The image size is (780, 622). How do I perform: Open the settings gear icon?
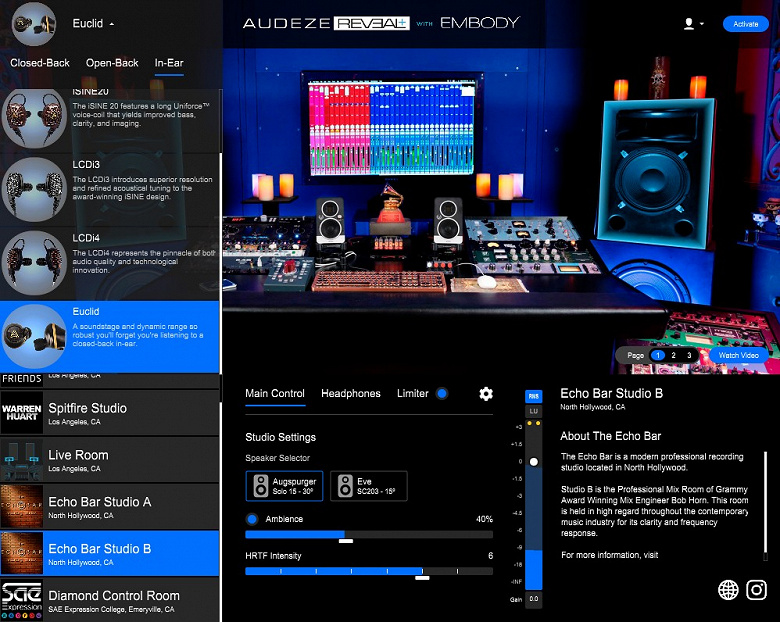[x=486, y=394]
